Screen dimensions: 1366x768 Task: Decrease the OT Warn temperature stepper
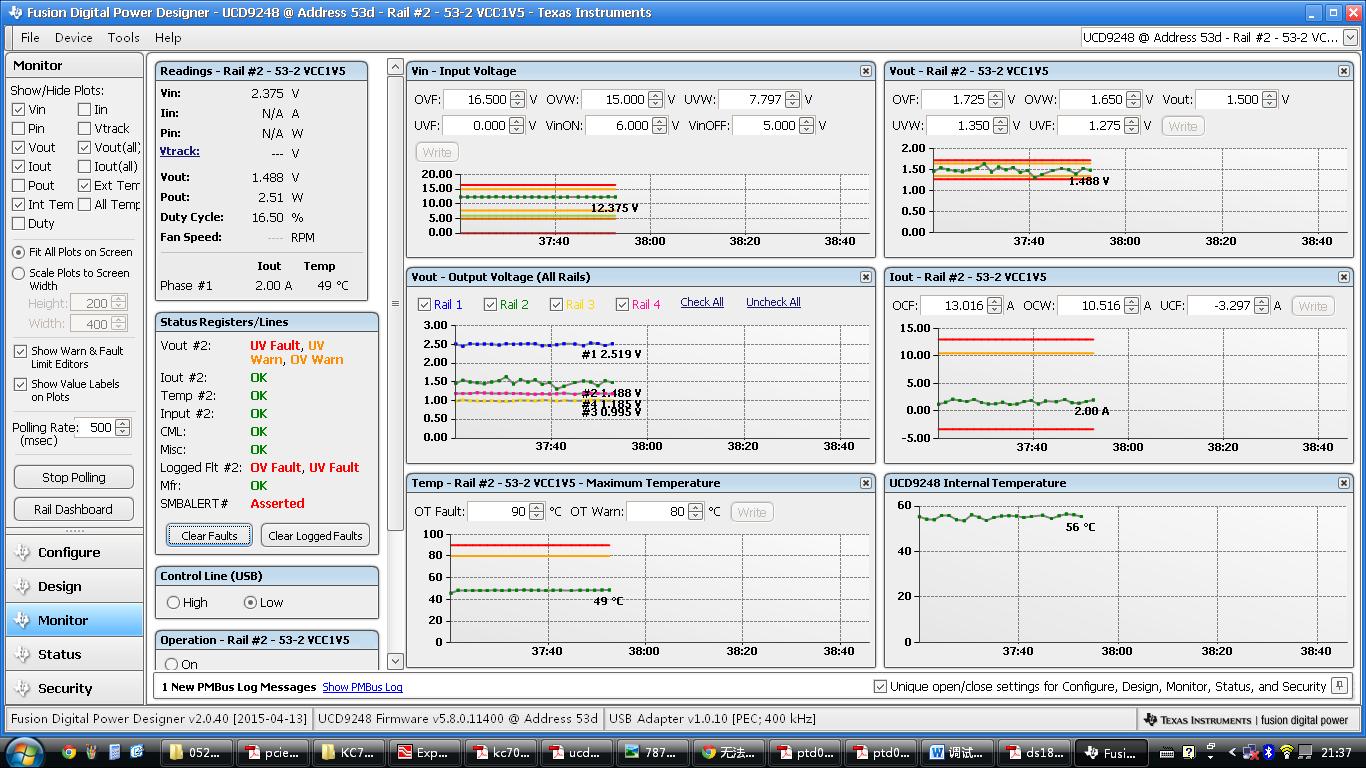694,516
